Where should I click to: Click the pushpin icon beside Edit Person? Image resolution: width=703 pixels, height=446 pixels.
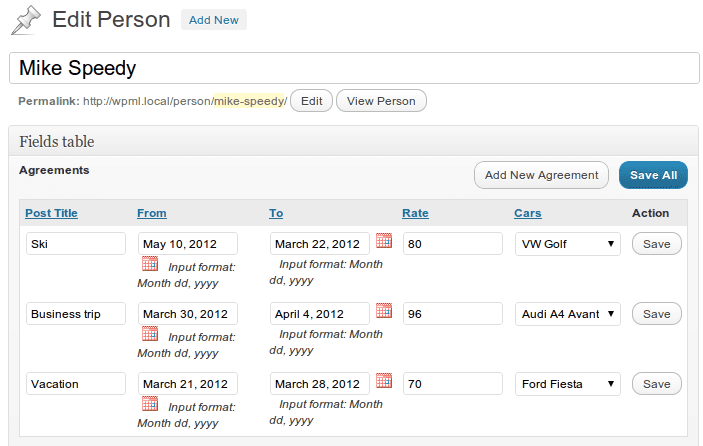click(x=26, y=20)
